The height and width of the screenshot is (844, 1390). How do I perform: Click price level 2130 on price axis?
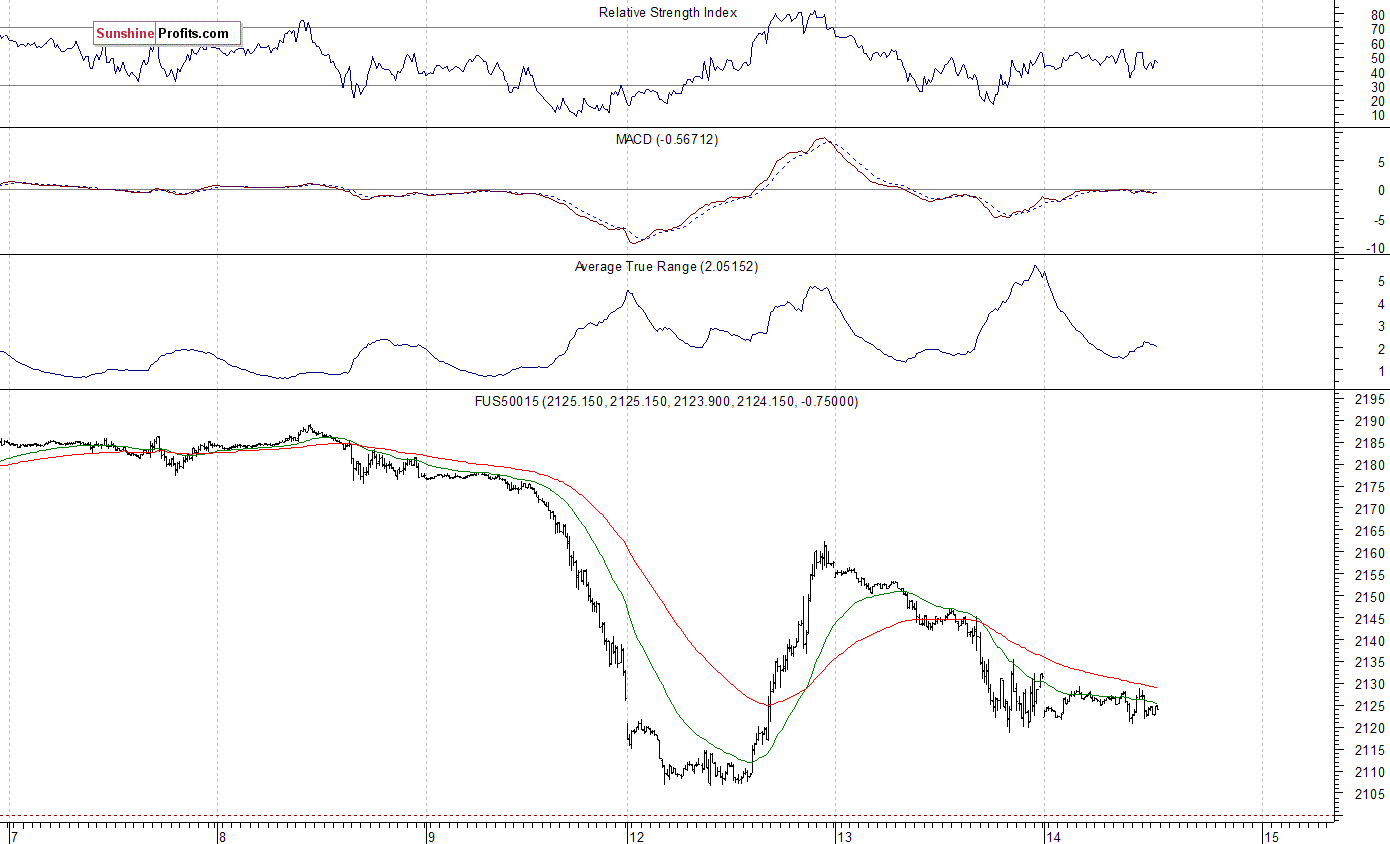(1370, 685)
